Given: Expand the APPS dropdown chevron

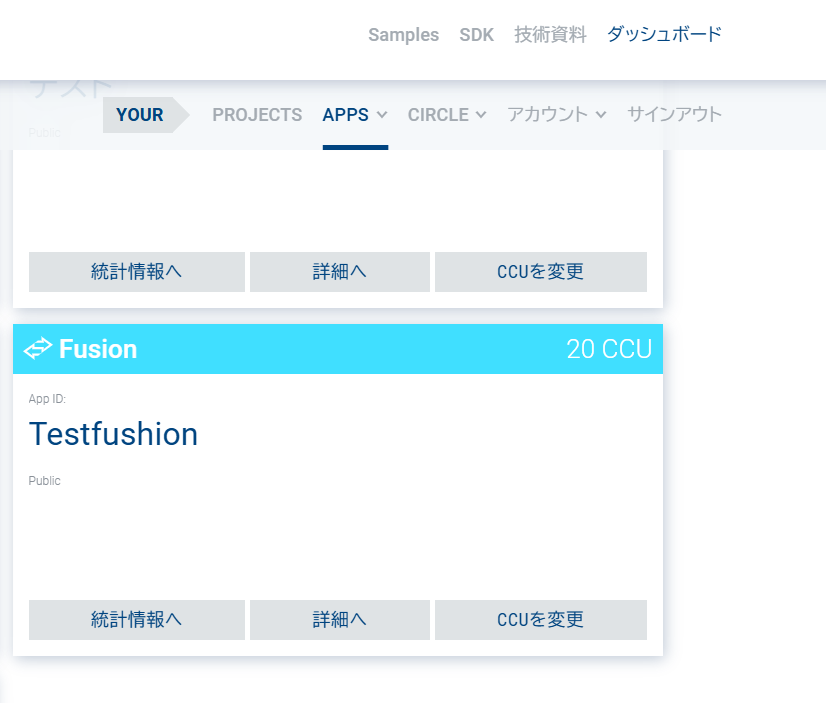Looking at the screenshot, I should [x=382, y=115].
